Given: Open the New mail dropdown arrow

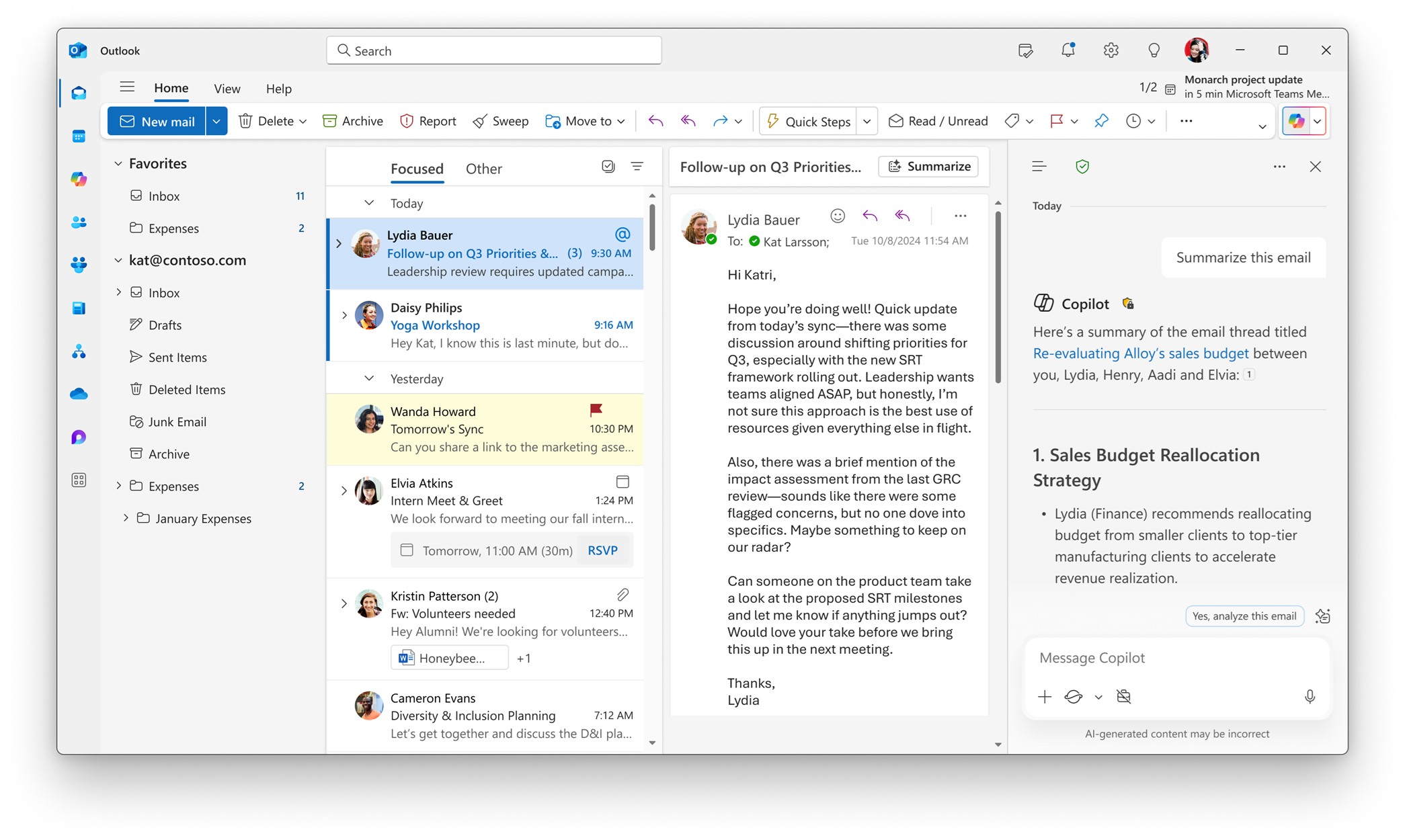Looking at the screenshot, I should click(x=216, y=122).
